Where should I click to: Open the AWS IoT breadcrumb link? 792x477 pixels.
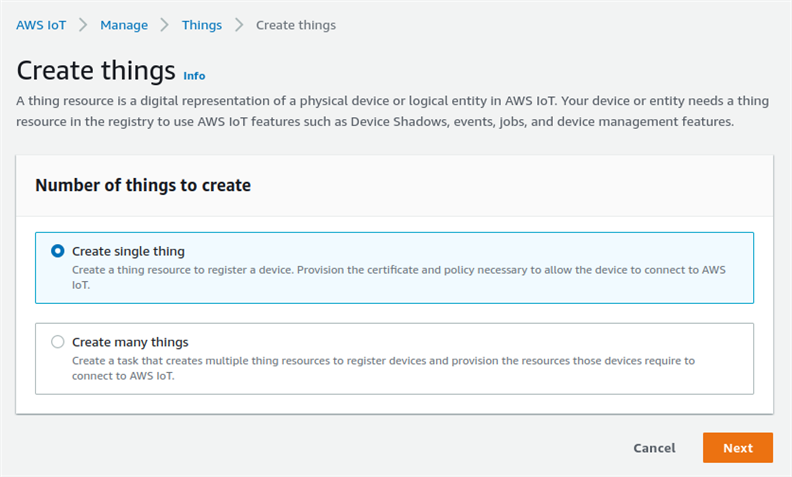pos(41,25)
